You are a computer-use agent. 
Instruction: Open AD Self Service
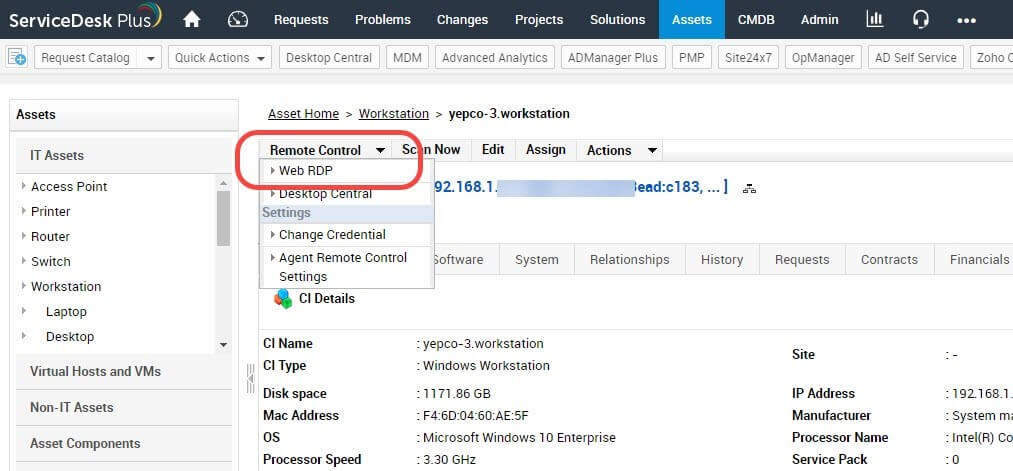pos(915,58)
